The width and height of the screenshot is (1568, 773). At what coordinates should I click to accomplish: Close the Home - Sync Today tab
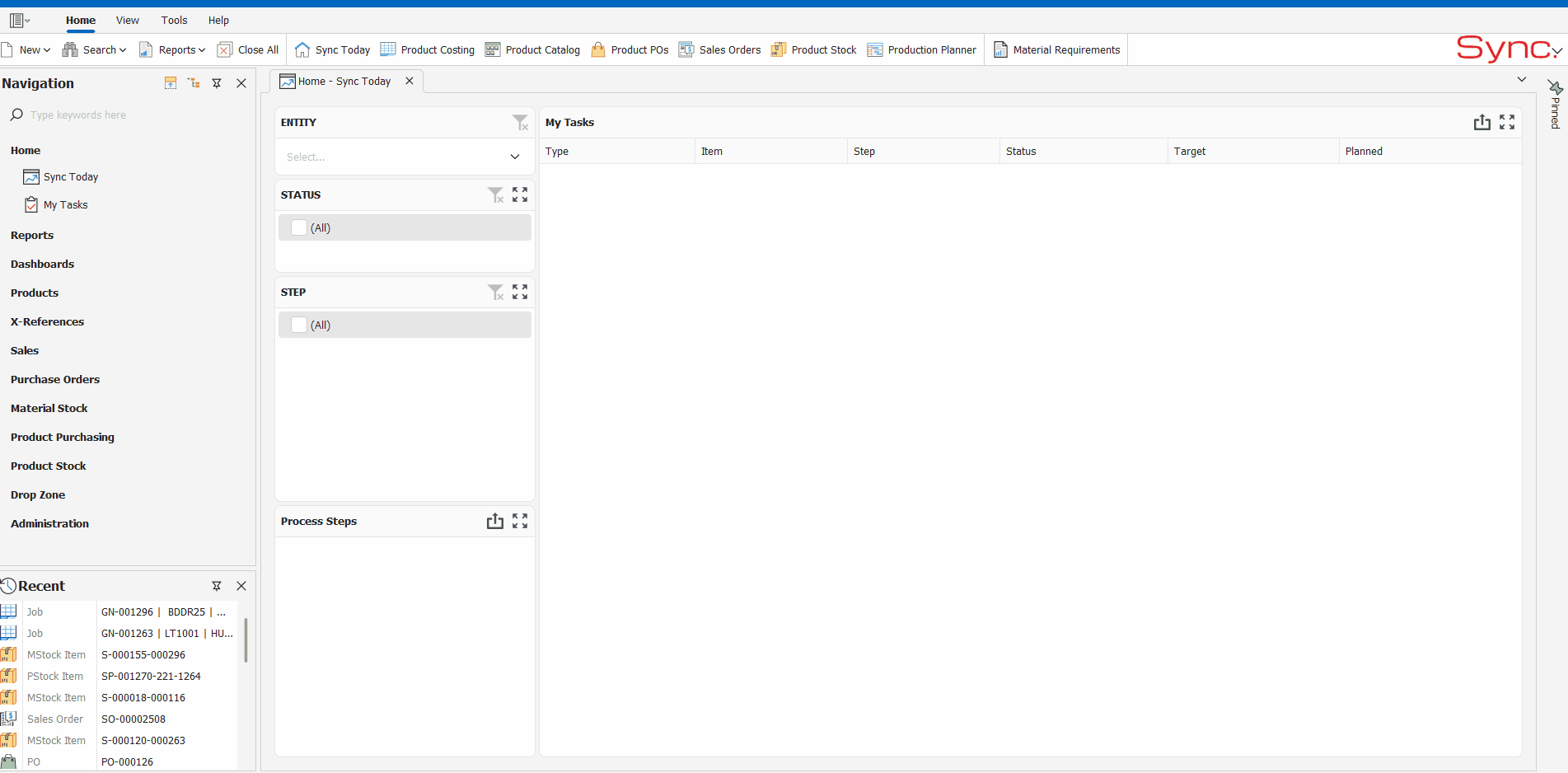[410, 81]
